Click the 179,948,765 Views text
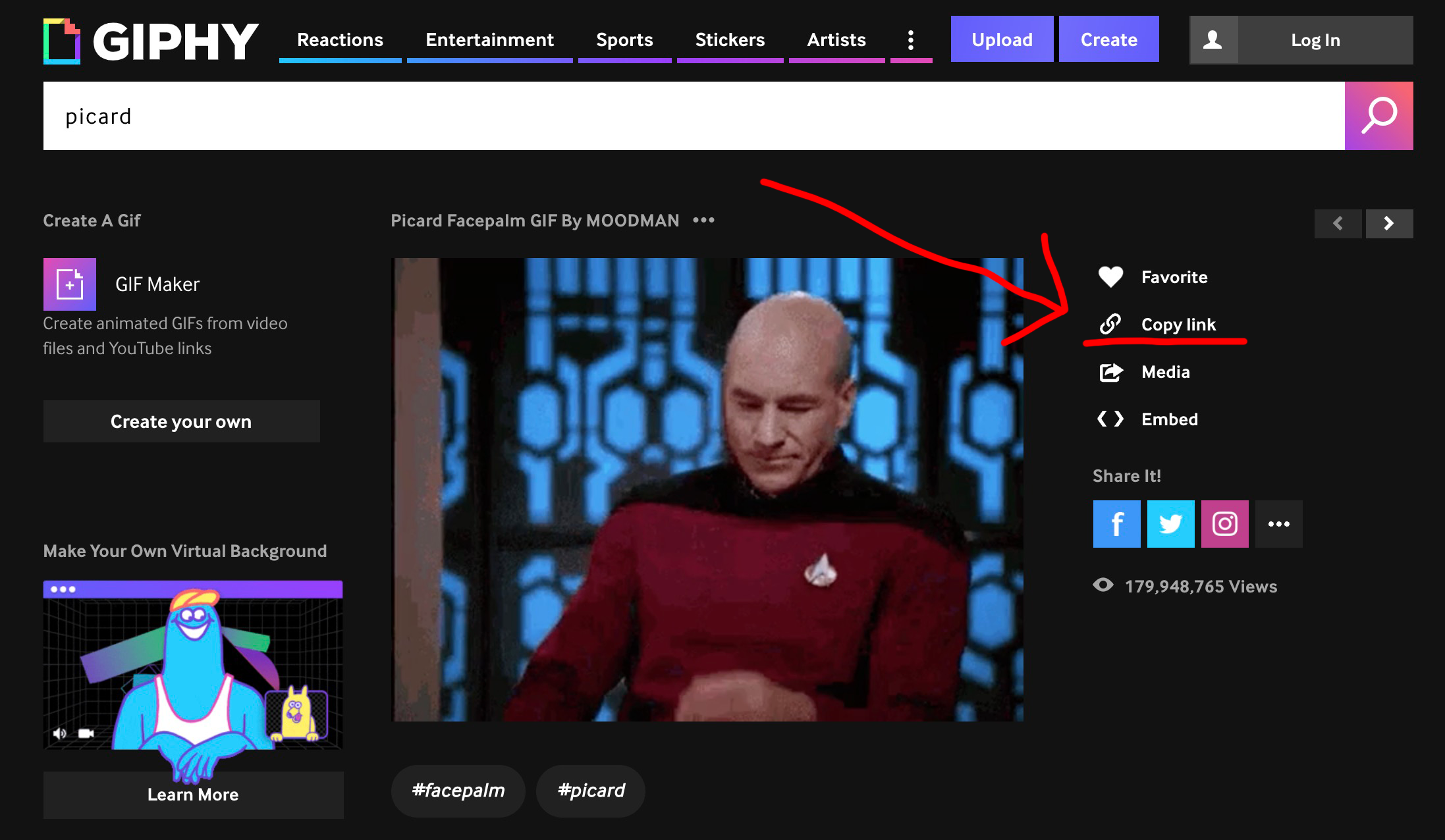Viewport: 1445px width, 840px height. click(x=1201, y=587)
